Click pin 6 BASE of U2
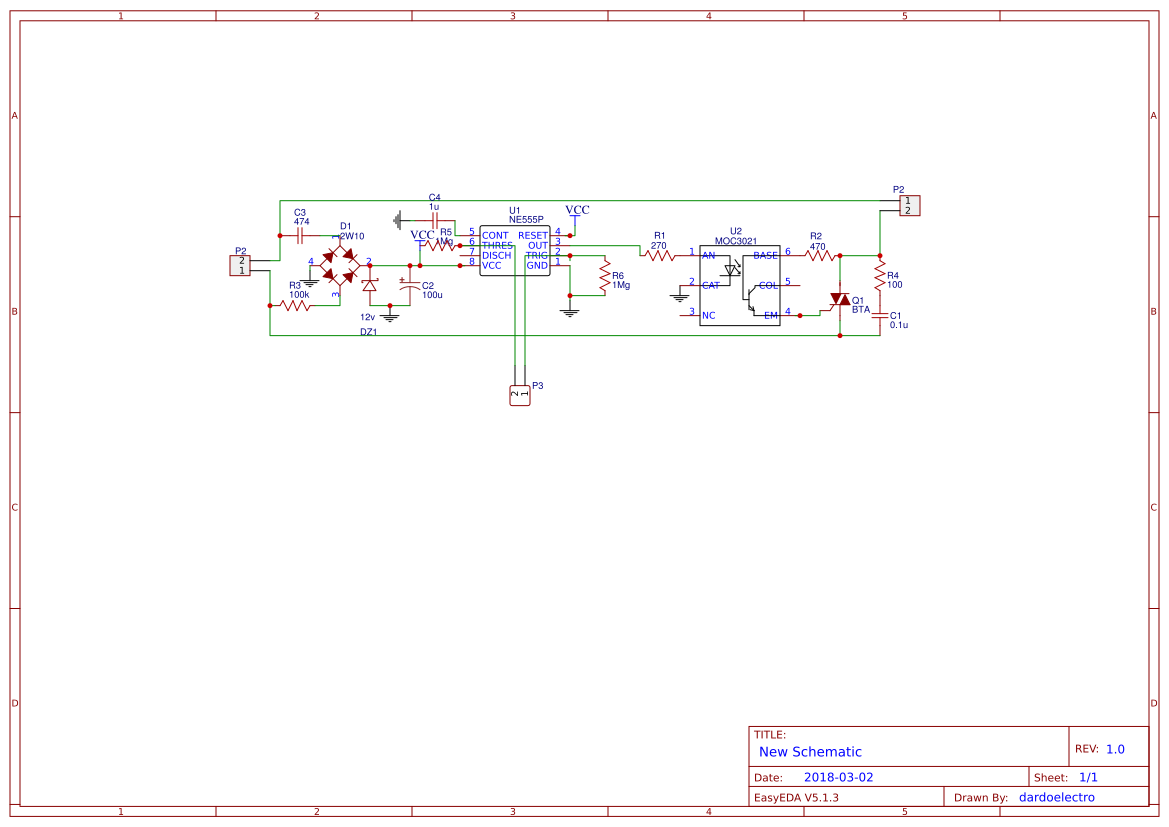The image size is (1169, 827). [x=788, y=256]
